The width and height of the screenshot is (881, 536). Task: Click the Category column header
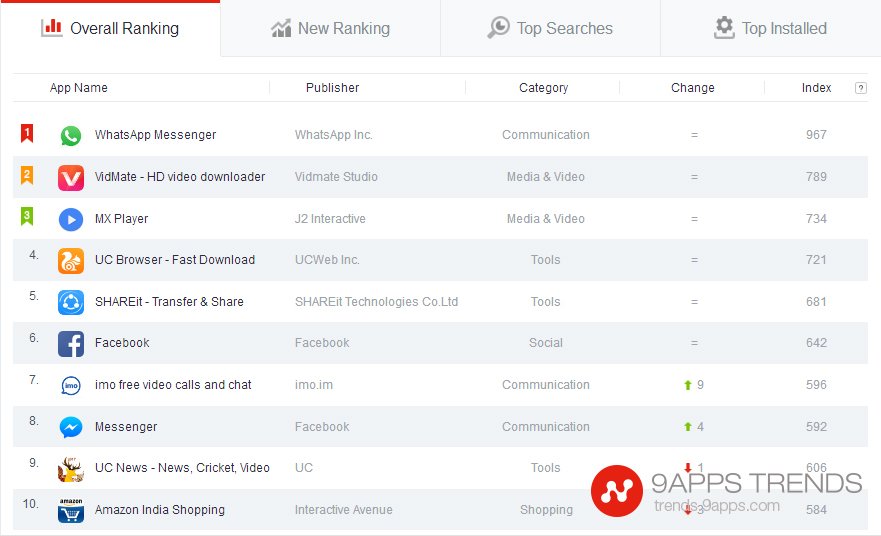[x=543, y=88]
